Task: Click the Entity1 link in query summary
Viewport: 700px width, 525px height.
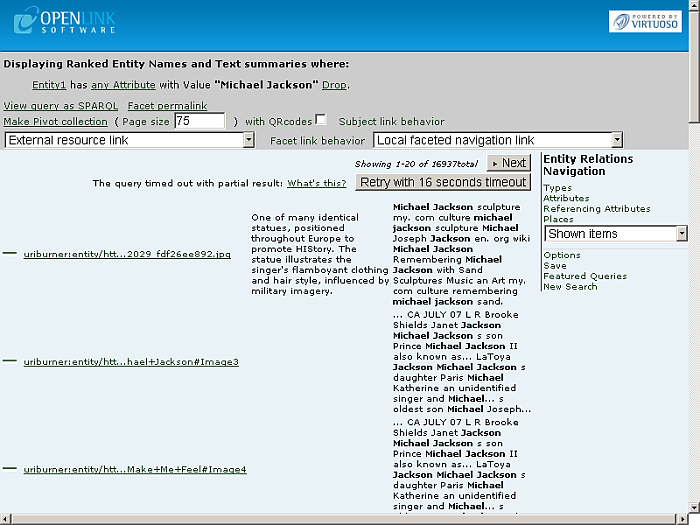Action: click(49, 85)
